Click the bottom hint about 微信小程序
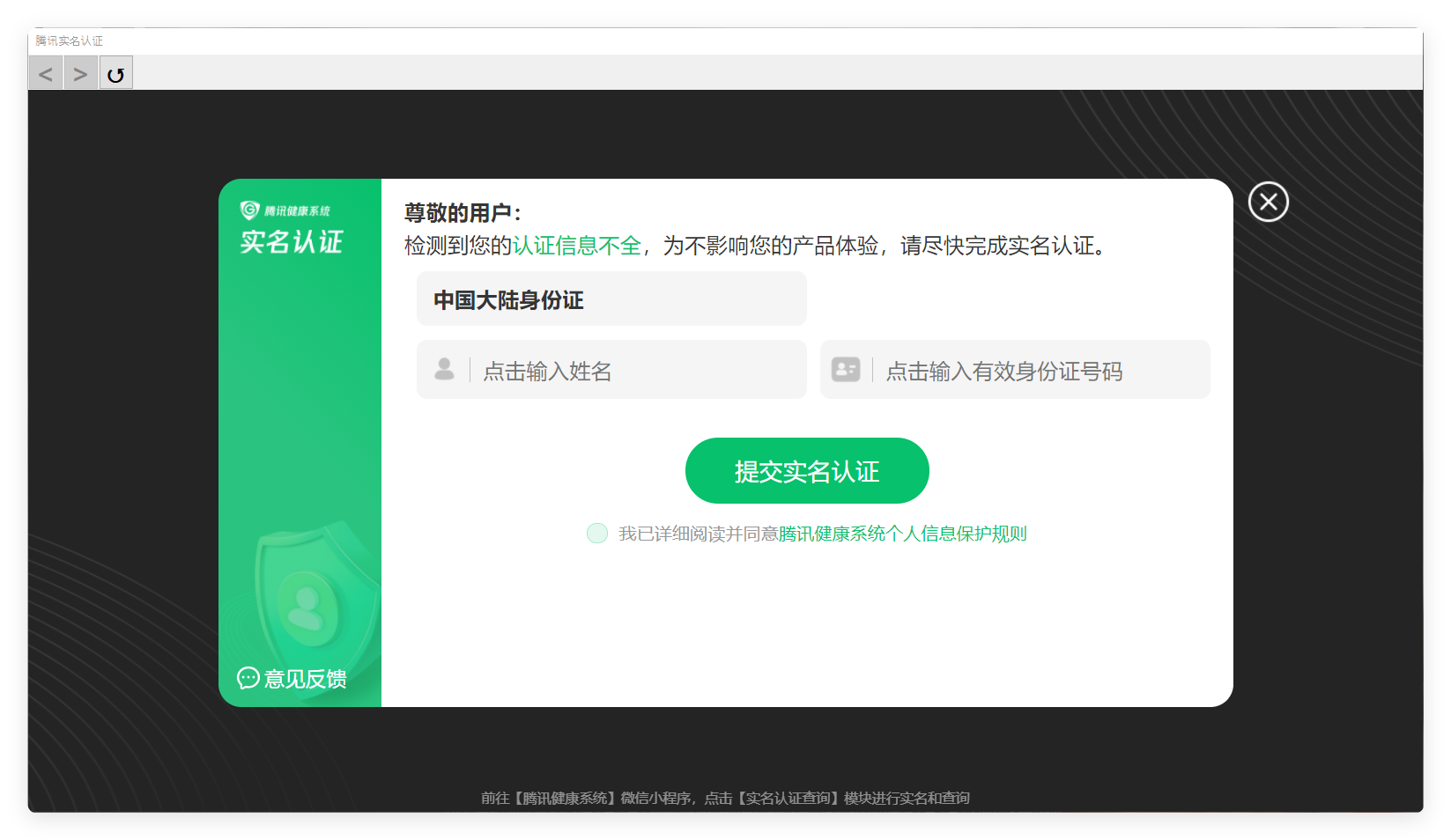The width and height of the screenshot is (1451, 840). click(725, 798)
